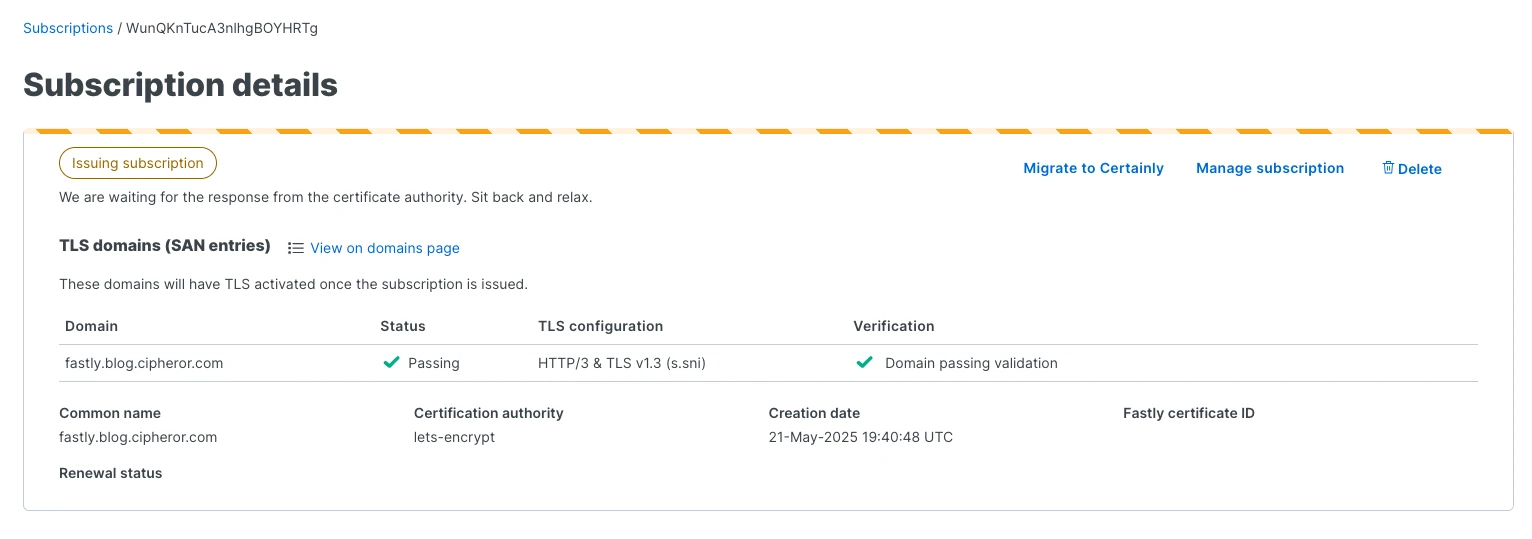Click the lets-encrypt certification authority value
This screenshot has width=1532, height=539.
tap(454, 437)
